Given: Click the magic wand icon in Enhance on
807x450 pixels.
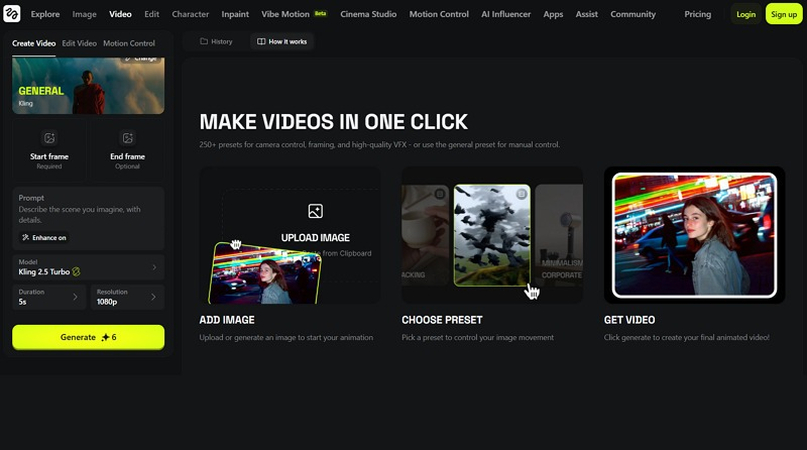Looking at the screenshot, I should point(26,238).
